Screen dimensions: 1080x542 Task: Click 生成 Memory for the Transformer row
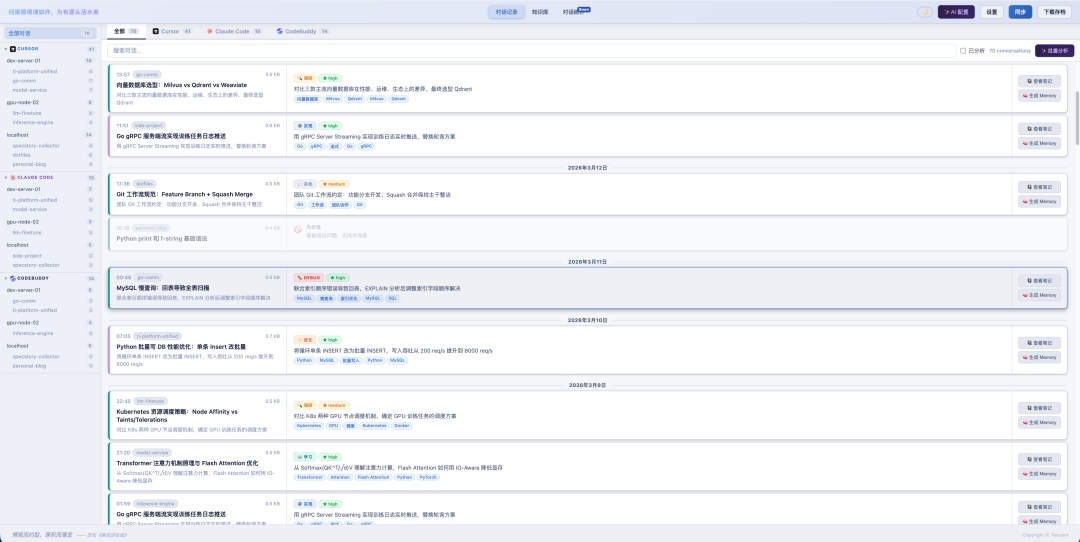1039,474
